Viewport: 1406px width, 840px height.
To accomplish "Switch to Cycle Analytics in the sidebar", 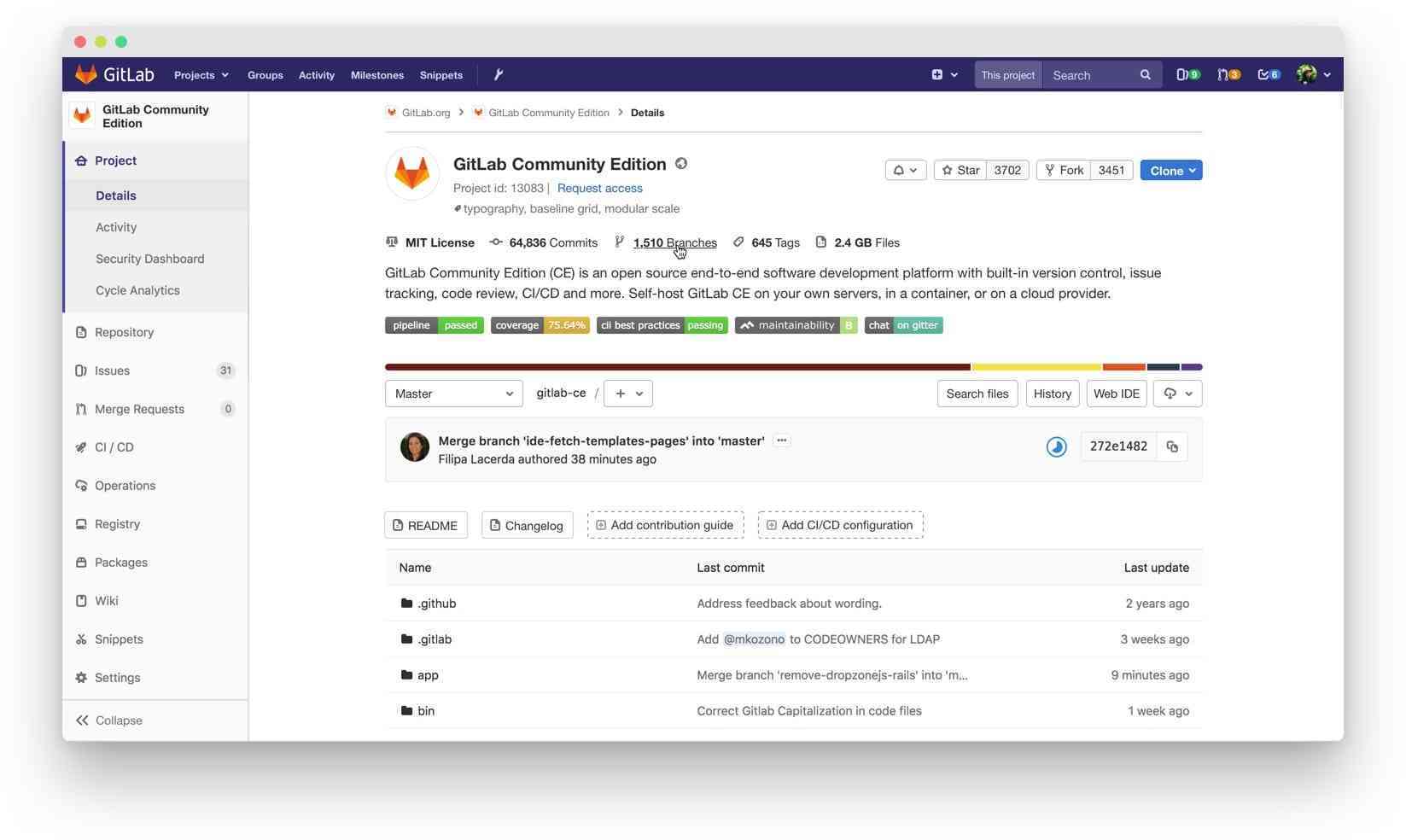I will click(137, 290).
